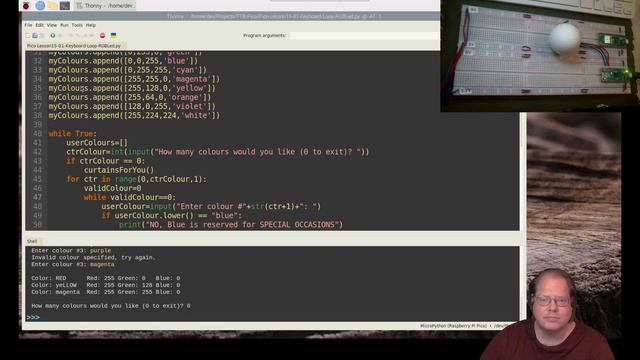Click the 'while validColour==0:' code line
Screen dimensions: 640x360
(130, 197)
